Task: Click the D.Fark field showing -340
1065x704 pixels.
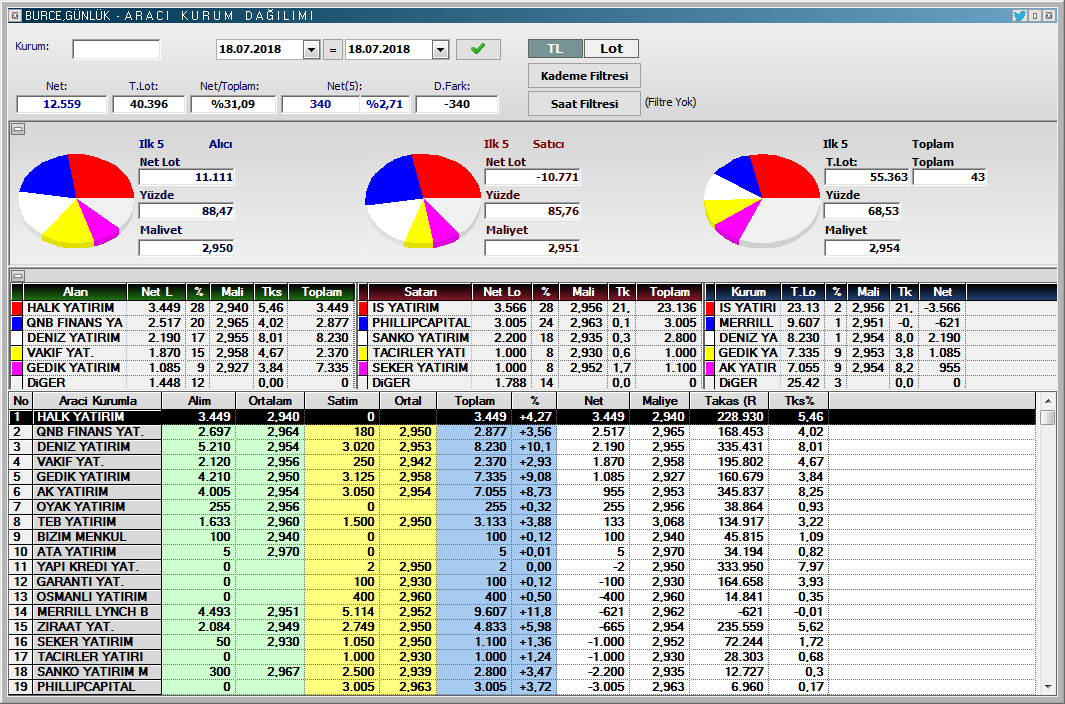Action: (x=457, y=104)
